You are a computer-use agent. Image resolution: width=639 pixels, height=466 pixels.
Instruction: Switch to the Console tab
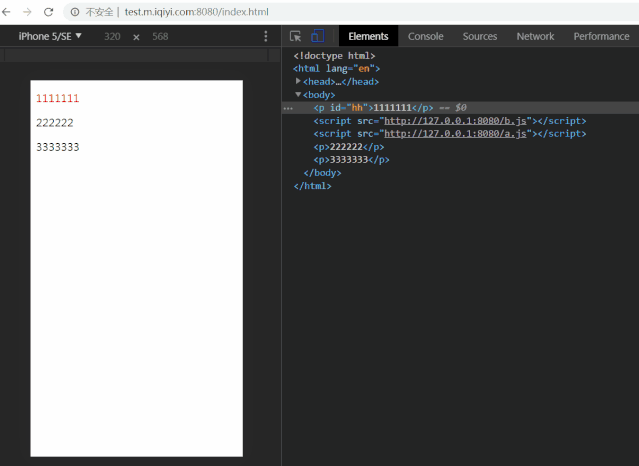click(x=425, y=36)
